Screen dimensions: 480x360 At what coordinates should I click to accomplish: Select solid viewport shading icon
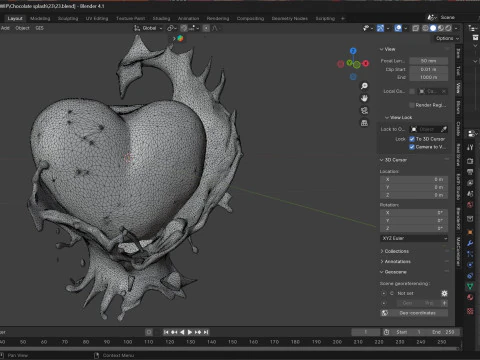(433, 28)
